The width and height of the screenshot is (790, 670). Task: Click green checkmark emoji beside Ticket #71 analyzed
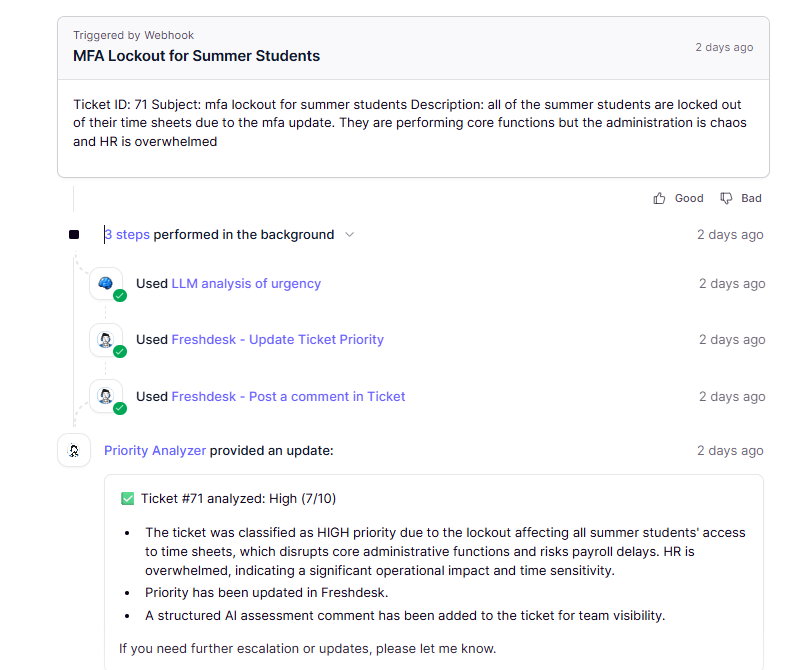pos(127,498)
